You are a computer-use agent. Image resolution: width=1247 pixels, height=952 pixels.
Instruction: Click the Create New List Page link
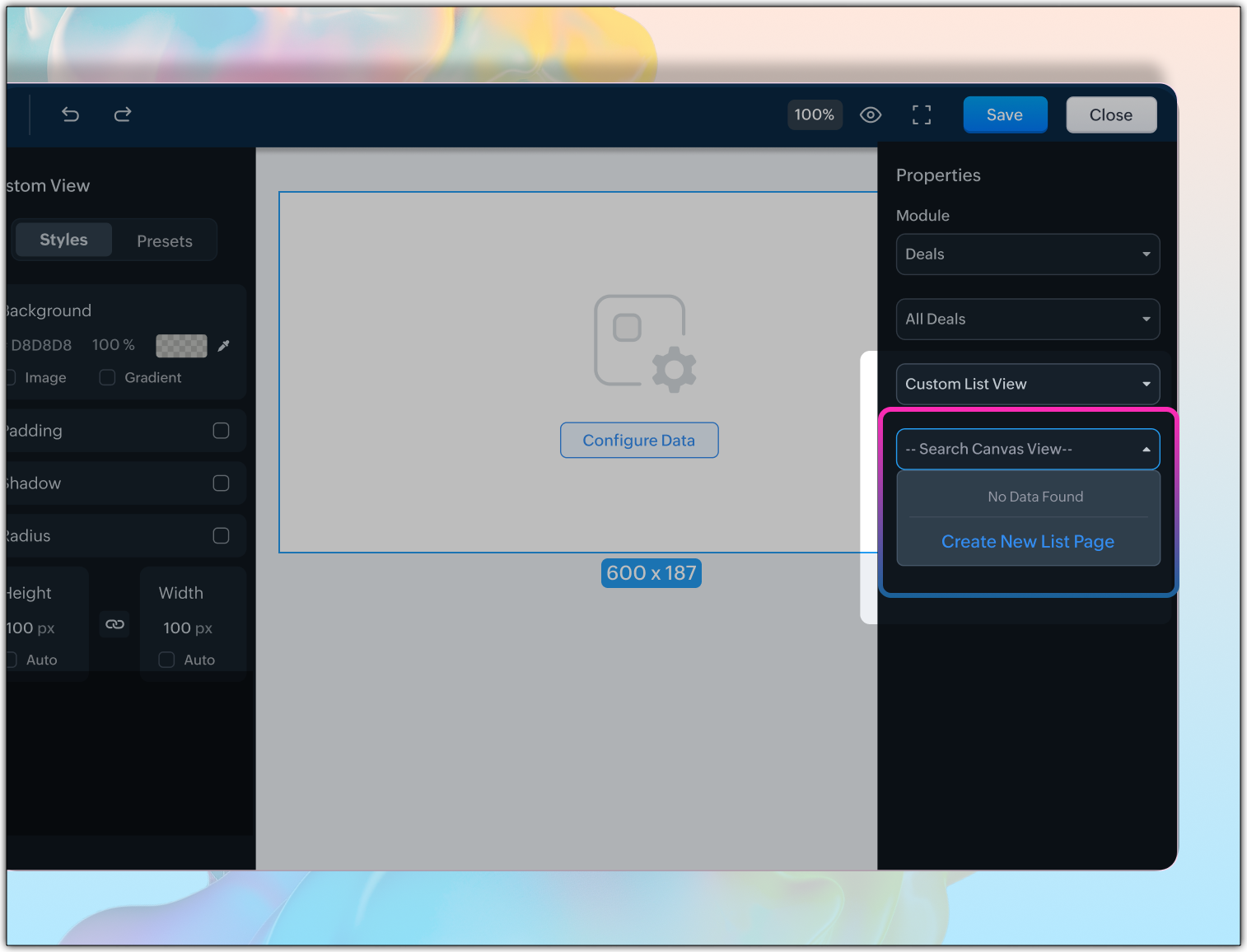point(1027,542)
